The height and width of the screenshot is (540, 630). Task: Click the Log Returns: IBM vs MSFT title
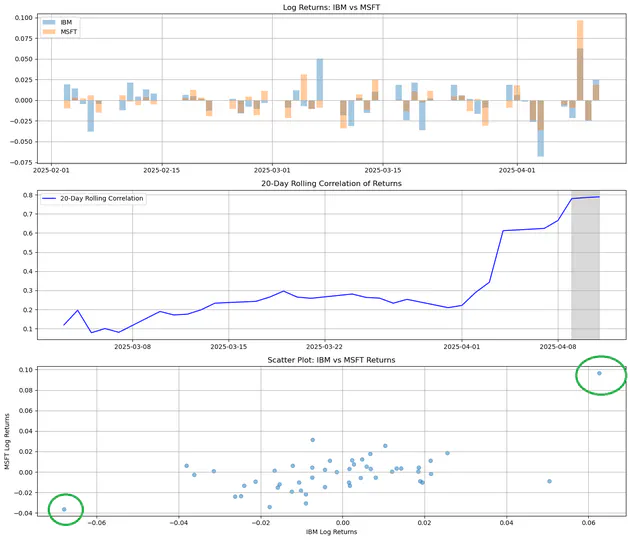pyautogui.click(x=331, y=7)
